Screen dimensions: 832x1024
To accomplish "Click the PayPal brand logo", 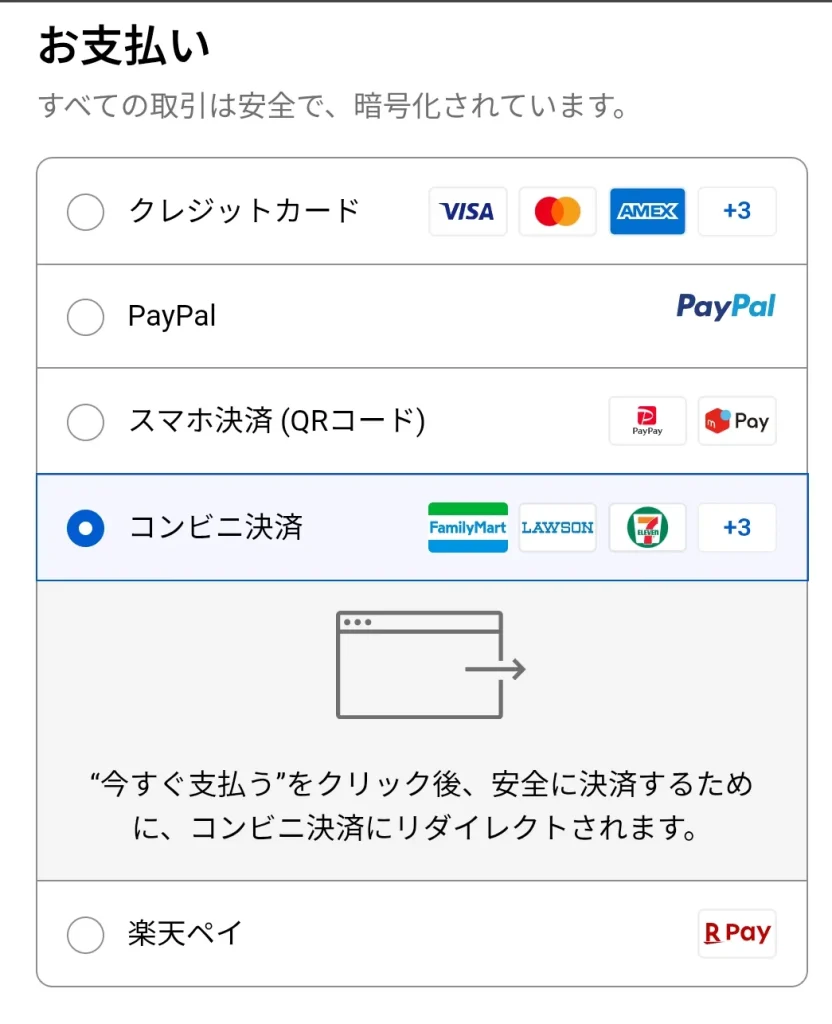I will coord(726,306).
